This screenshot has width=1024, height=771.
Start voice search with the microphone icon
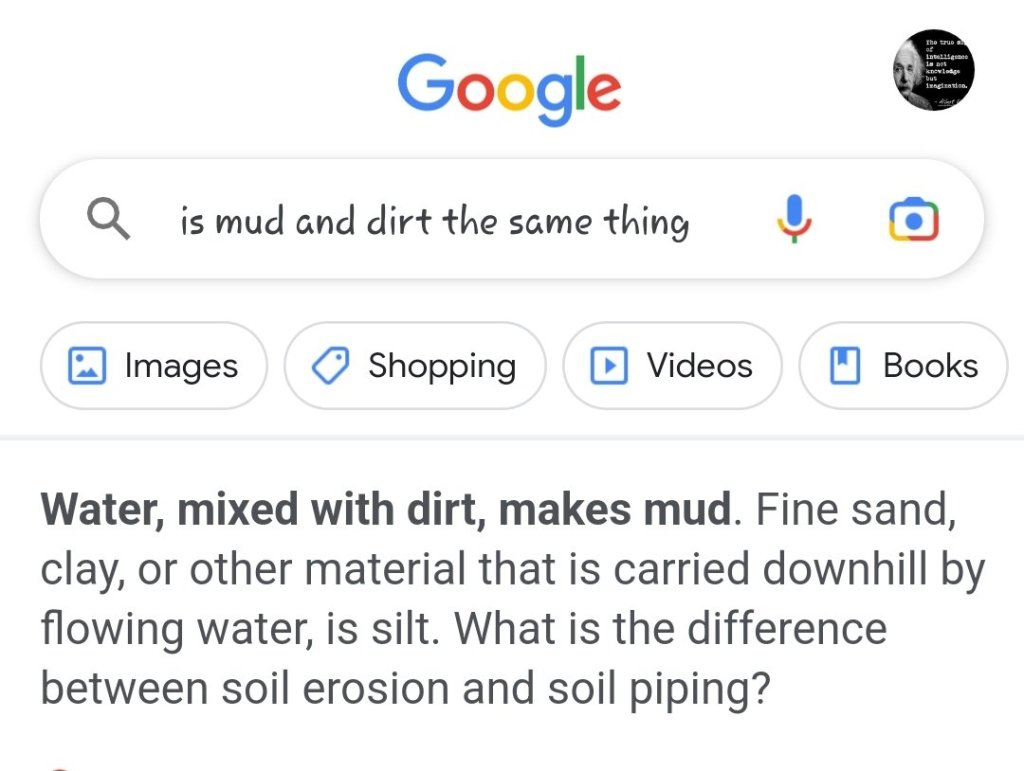pyautogui.click(x=795, y=219)
